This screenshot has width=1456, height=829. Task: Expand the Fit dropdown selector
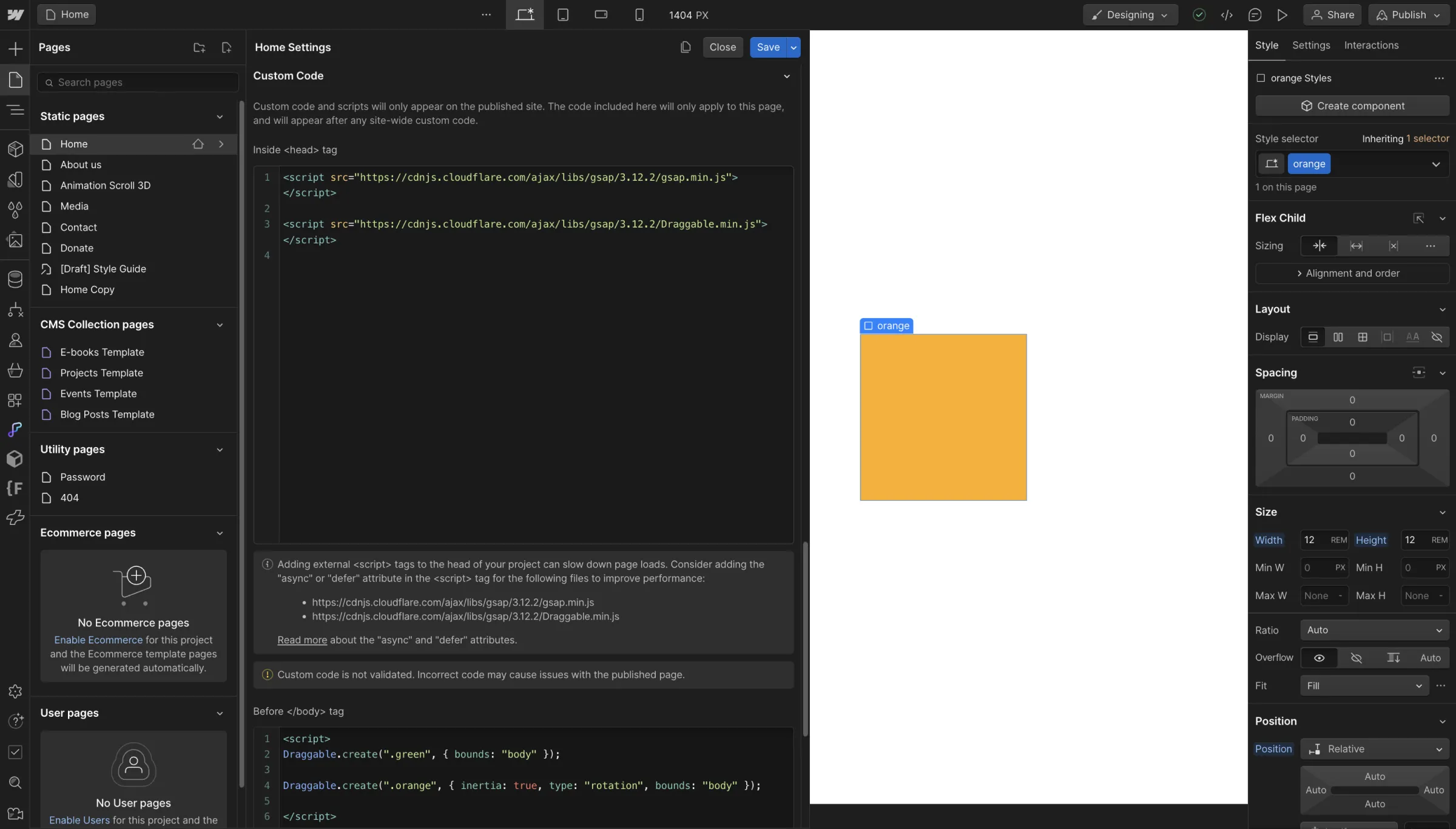1363,686
